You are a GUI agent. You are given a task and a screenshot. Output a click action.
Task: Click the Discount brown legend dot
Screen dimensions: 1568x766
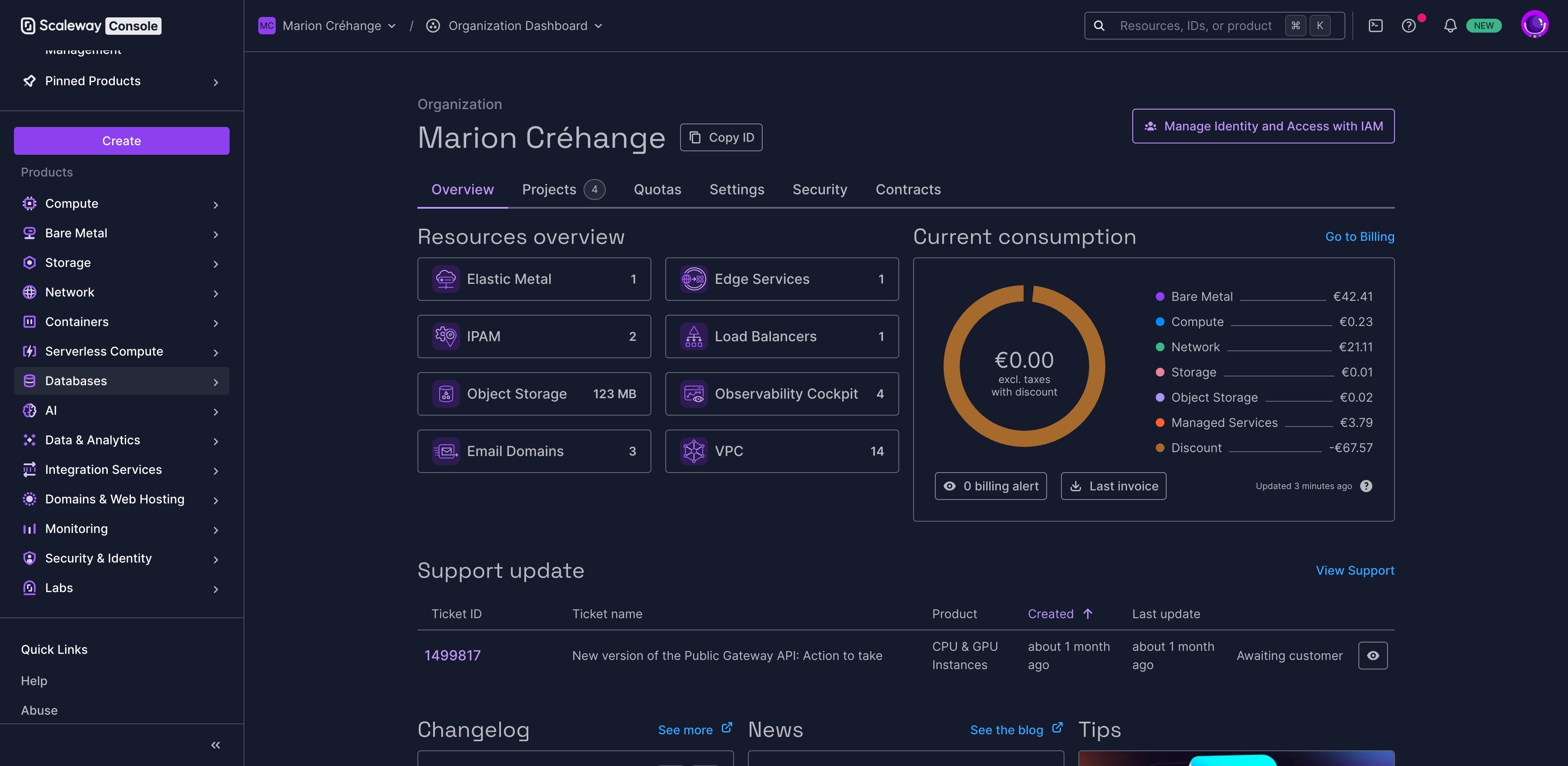pos(1160,448)
